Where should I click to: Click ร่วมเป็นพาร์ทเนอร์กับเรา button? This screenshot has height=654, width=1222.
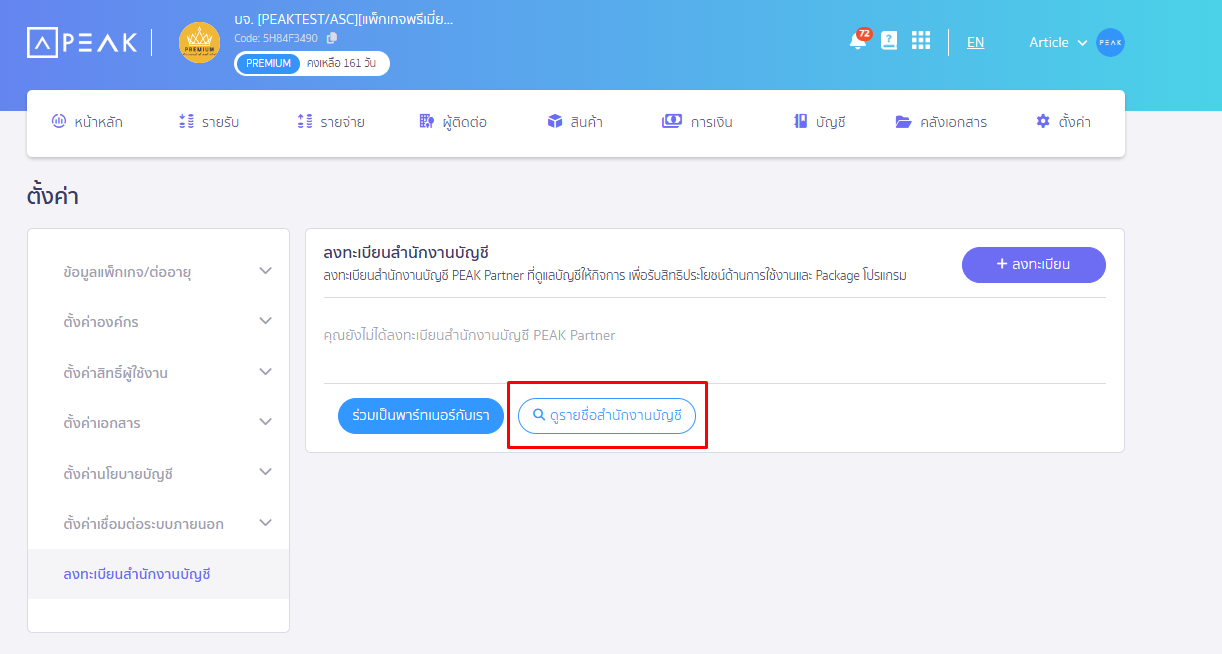click(420, 416)
